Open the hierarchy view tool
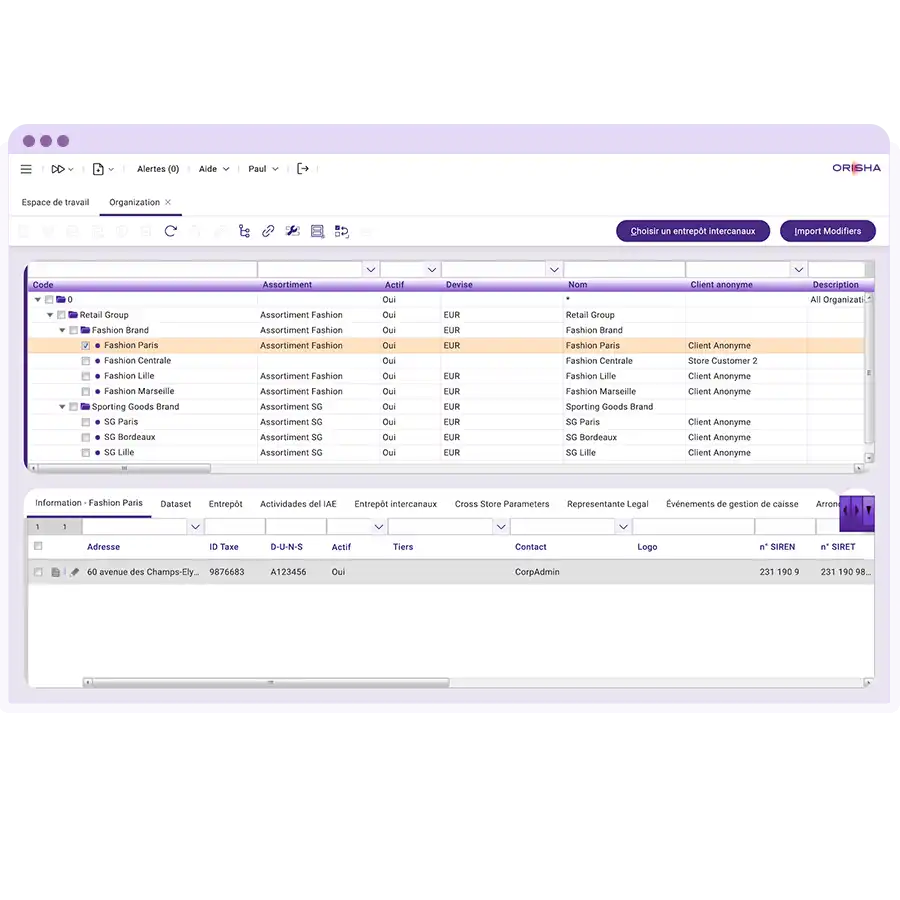 click(x=244, y=230)
